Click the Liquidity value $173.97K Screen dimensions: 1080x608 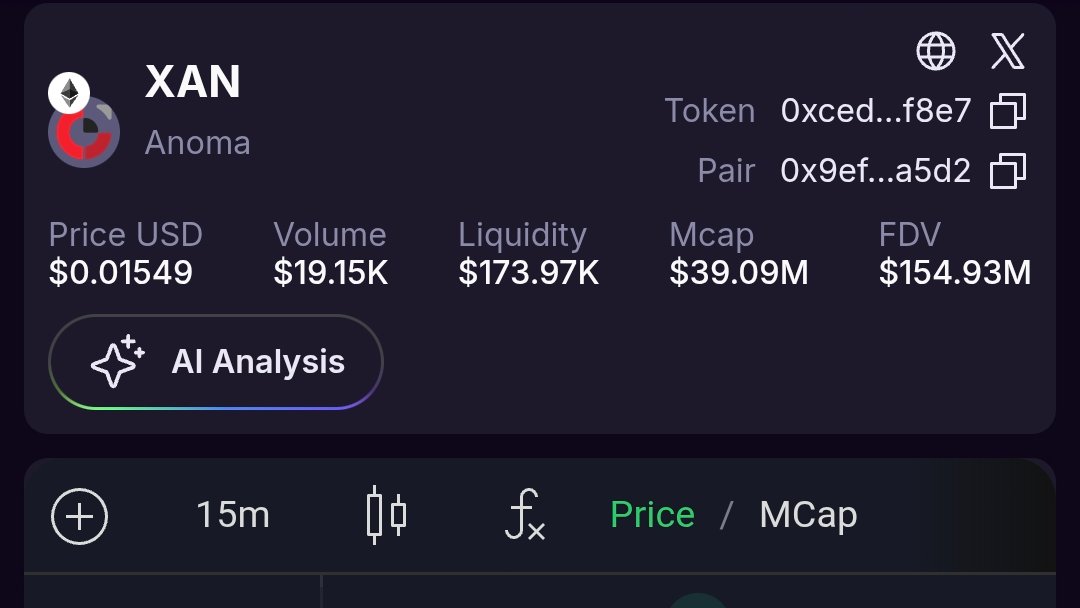click(x=529, y=273)
